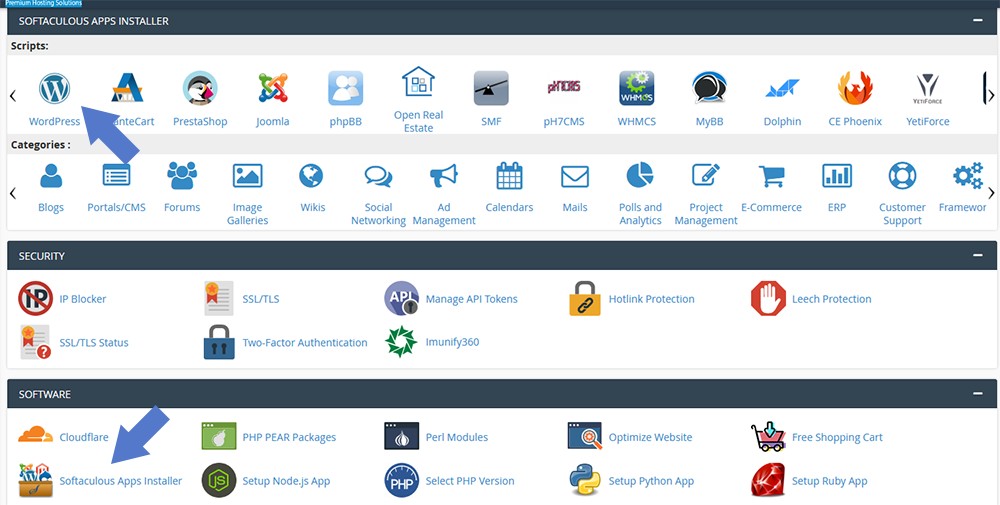Open the pH7CMS script icon
The width and height of the screenshot is (1000, 505).
coord(564,87)
